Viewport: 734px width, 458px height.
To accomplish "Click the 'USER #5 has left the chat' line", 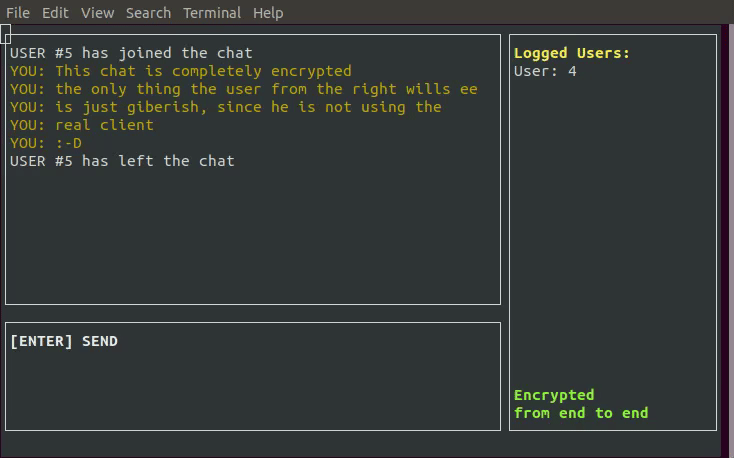I will (122, 160).
